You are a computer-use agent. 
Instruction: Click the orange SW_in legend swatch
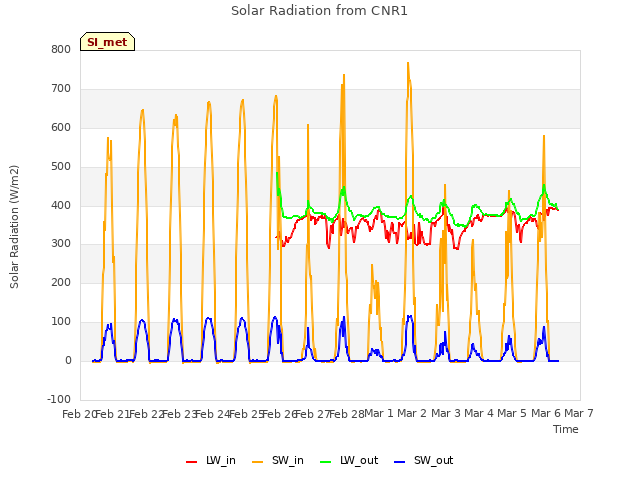pos(258,462)
